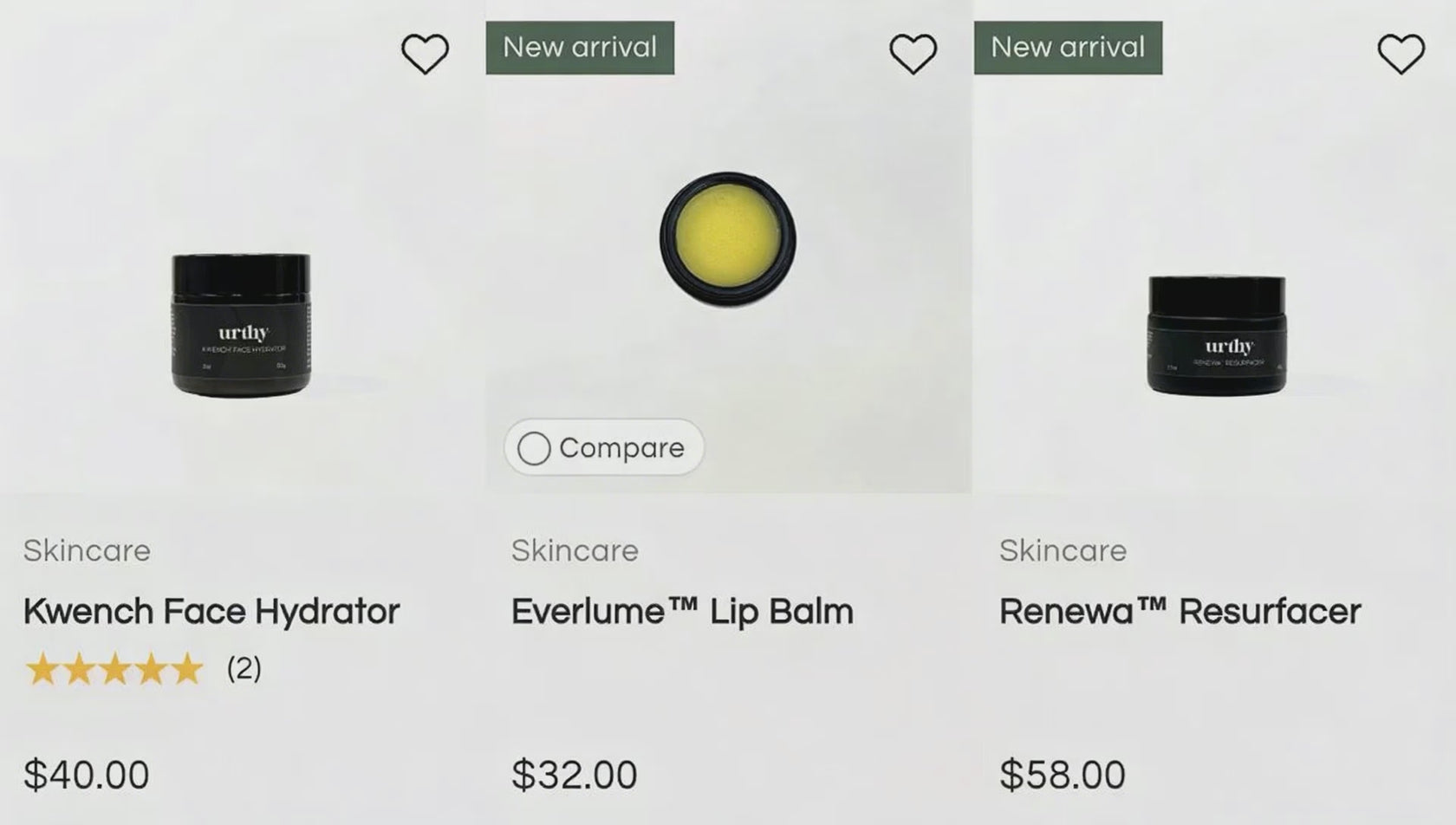The height and width of the screenshot is (825, 1456).
Task: Click the $32.00 price of Everlume
Action: click(x=575, y=775)
